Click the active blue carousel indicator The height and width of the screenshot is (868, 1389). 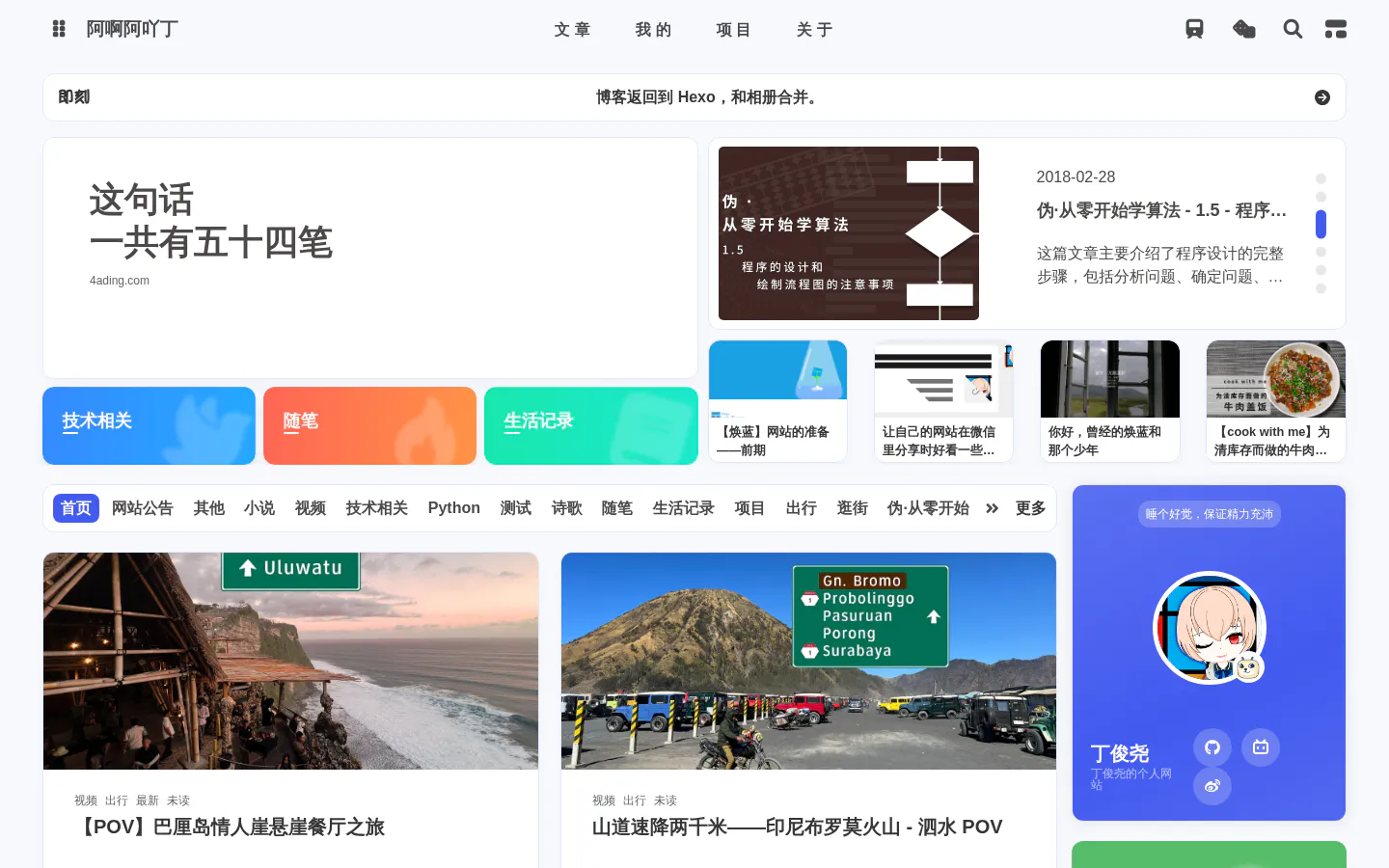(1321, 225)
